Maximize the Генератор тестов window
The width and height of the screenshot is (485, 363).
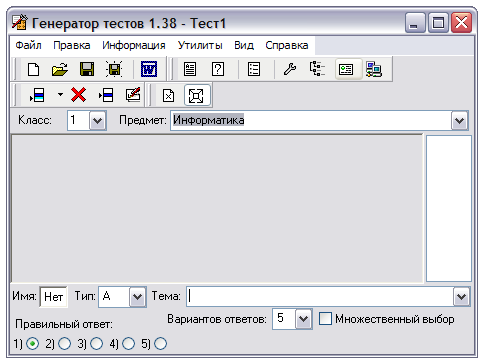click(x=438, y=23)
